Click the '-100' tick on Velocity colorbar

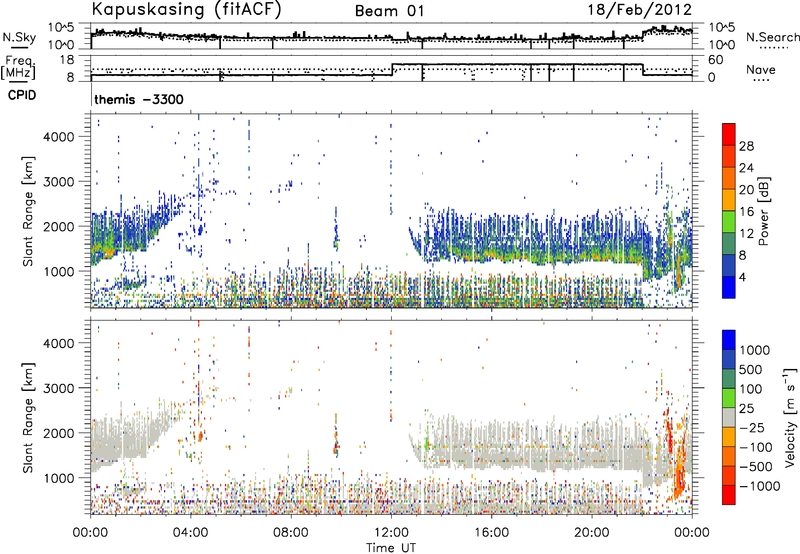756,447
